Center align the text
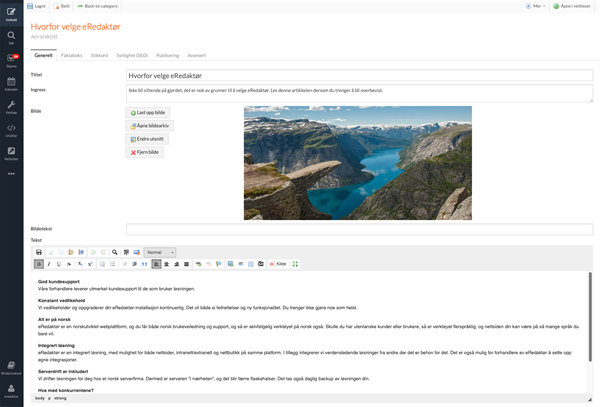The width and height of the screenshot is (600, 407). (166, 264)
